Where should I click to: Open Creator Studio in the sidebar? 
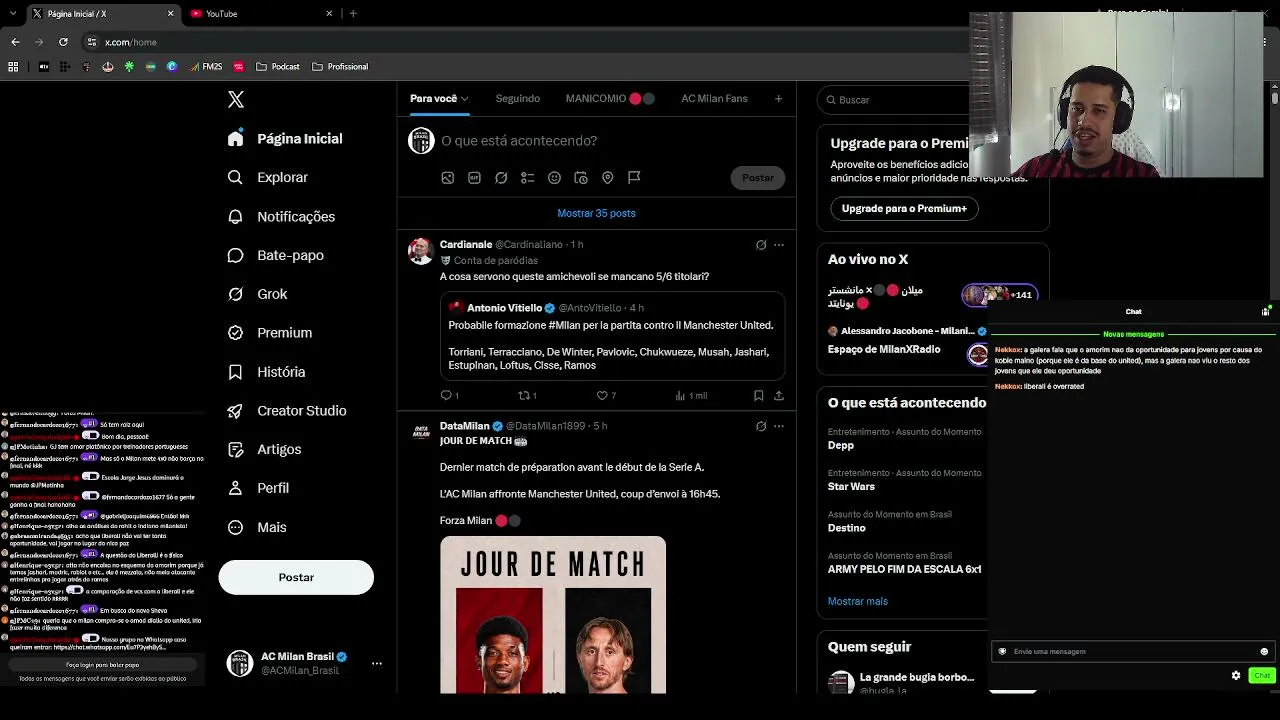coord(287,411)
